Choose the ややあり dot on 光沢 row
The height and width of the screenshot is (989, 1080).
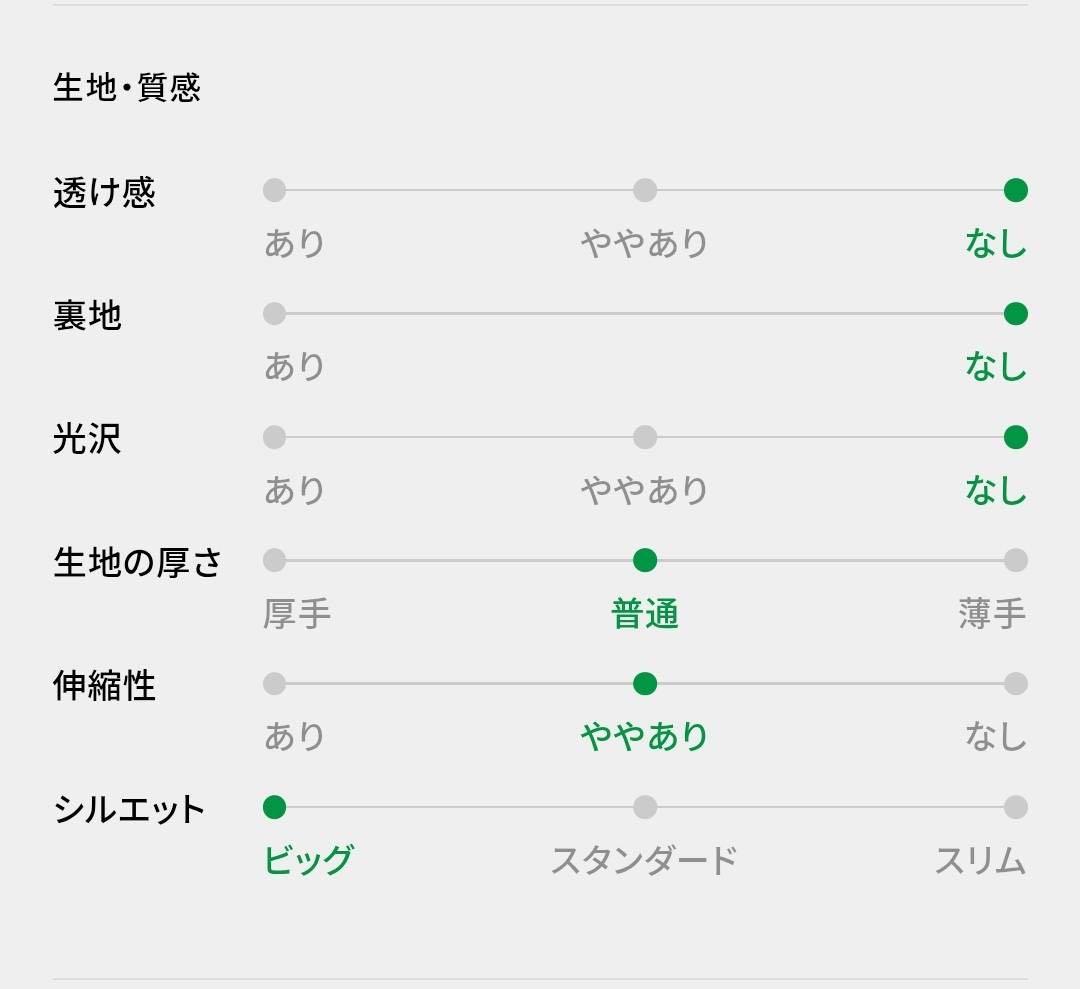[x=645, y=437]
